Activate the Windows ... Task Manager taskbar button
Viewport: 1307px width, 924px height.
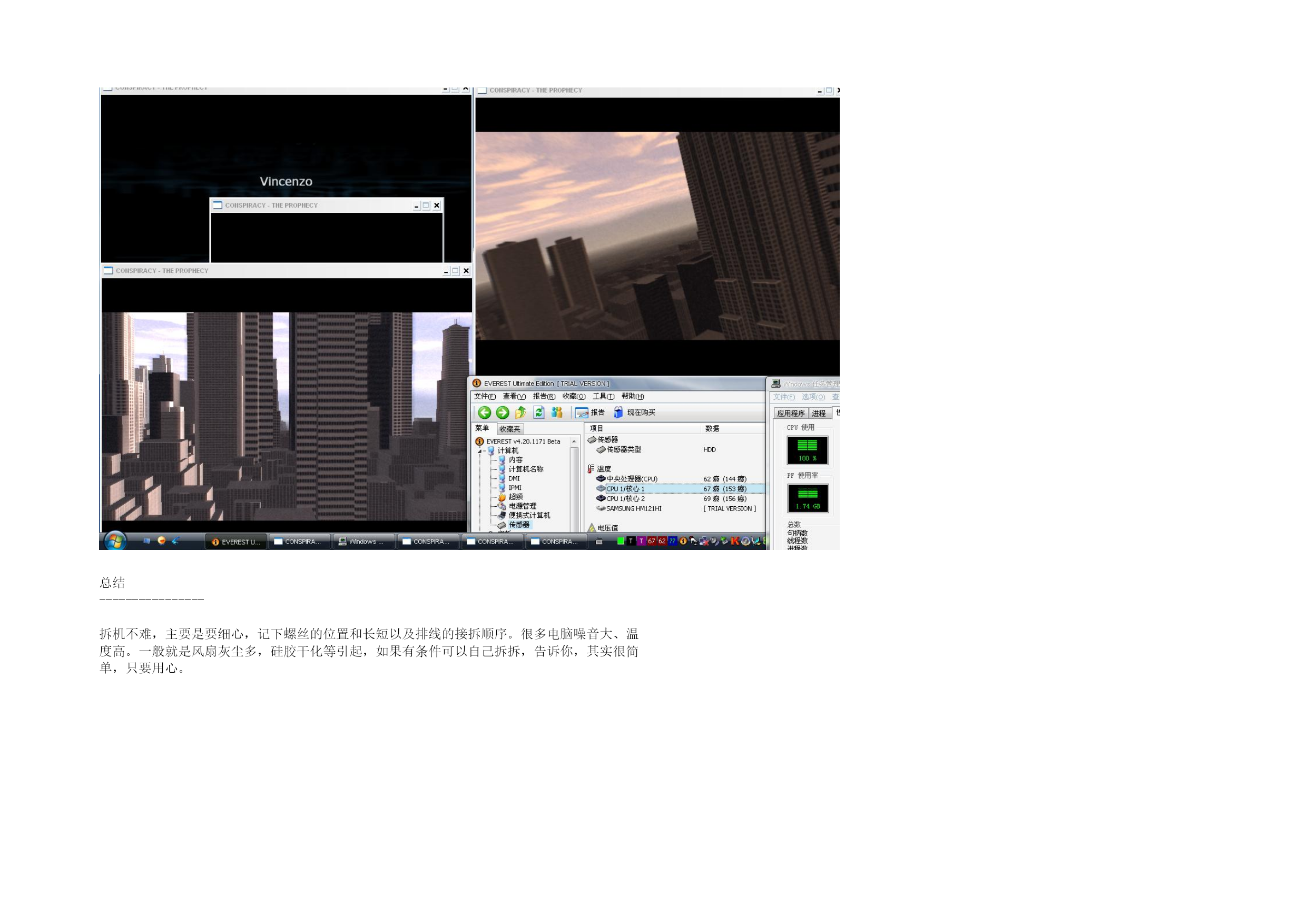pyautogui.click(x=363, y=542)
